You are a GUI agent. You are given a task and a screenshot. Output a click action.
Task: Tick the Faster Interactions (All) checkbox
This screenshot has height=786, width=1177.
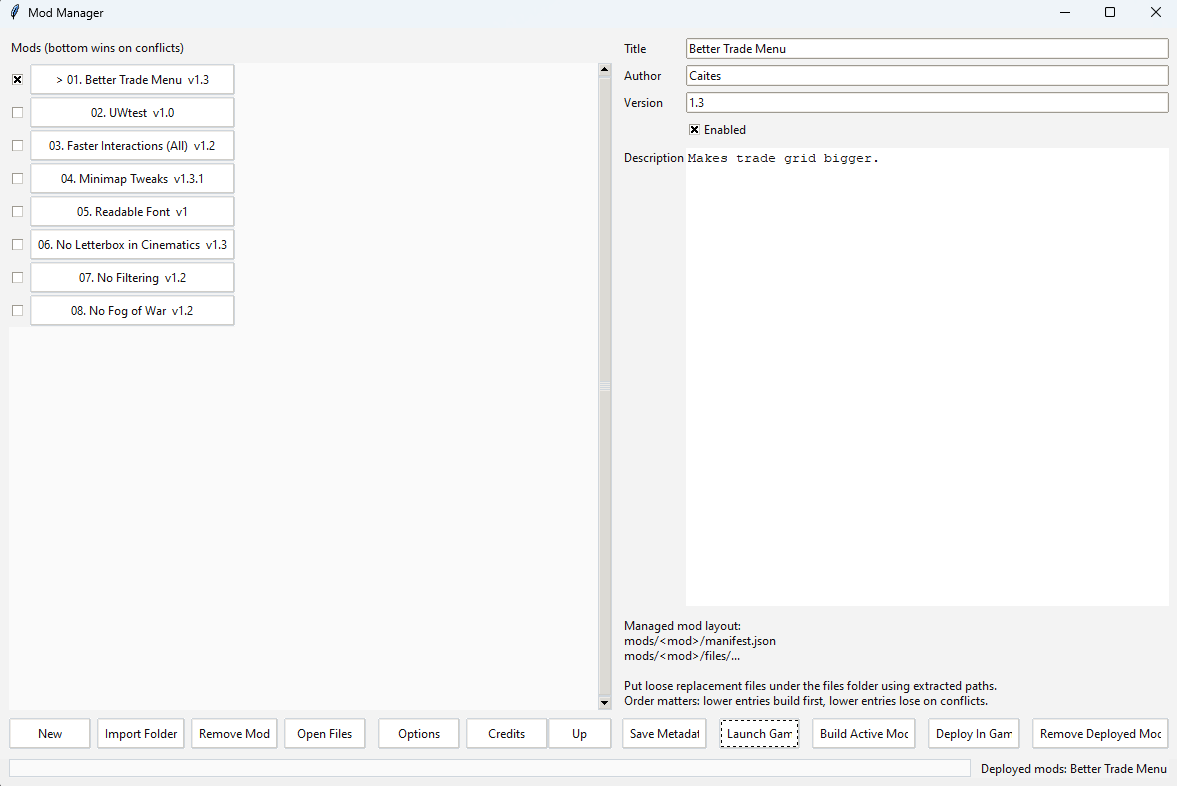coord(17,146)
